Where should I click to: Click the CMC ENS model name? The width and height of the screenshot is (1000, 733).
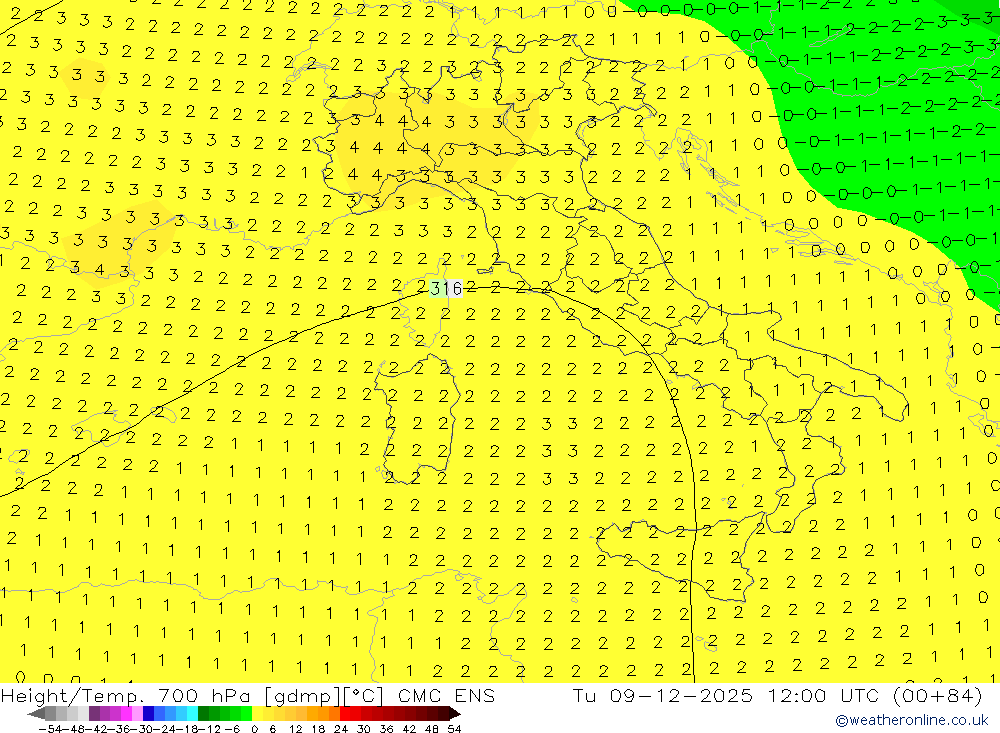pyautogui.click(x=446, y=695)
